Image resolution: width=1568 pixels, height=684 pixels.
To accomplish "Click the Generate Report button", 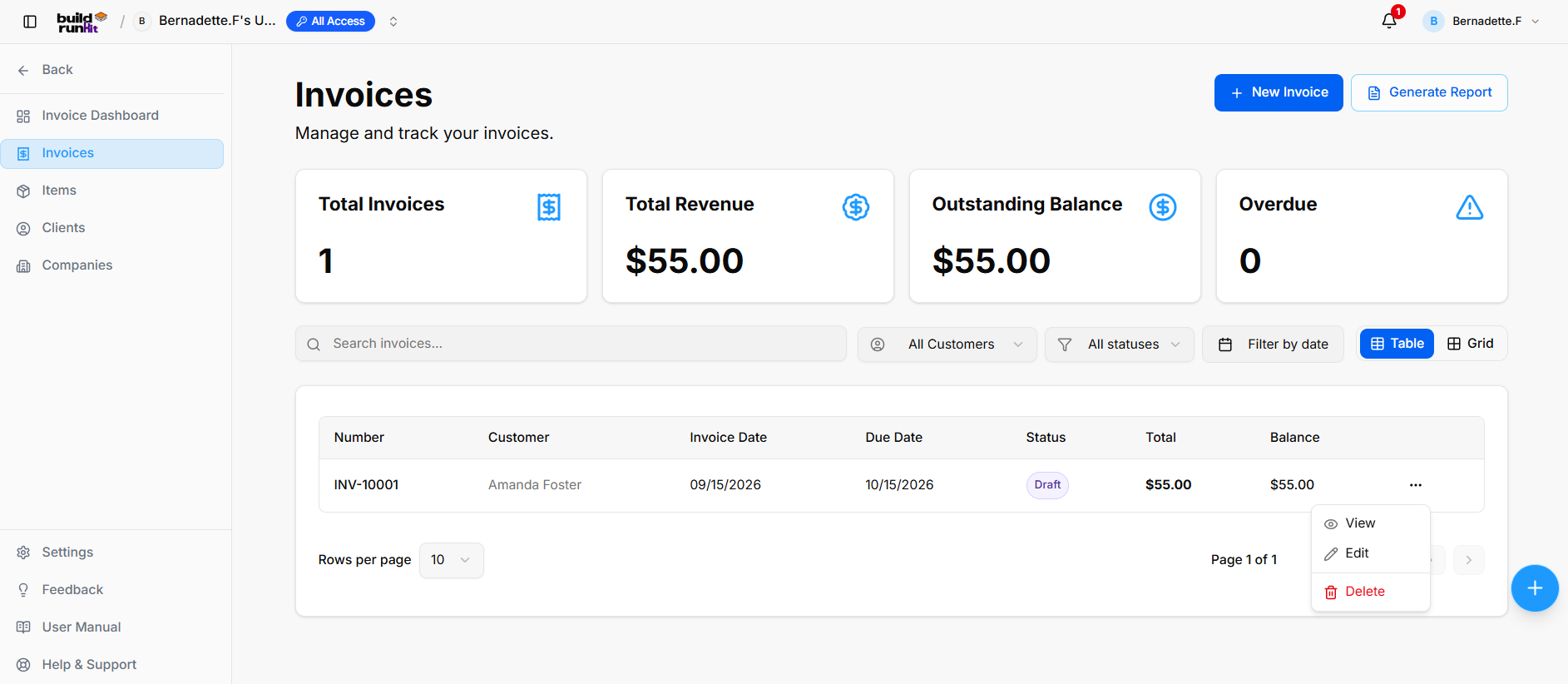I will point(1429,92).
